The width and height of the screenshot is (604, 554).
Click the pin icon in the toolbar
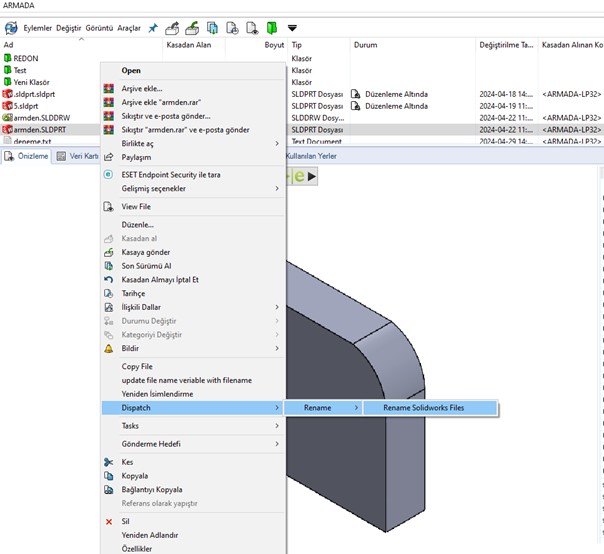click(x=153, y=28)
